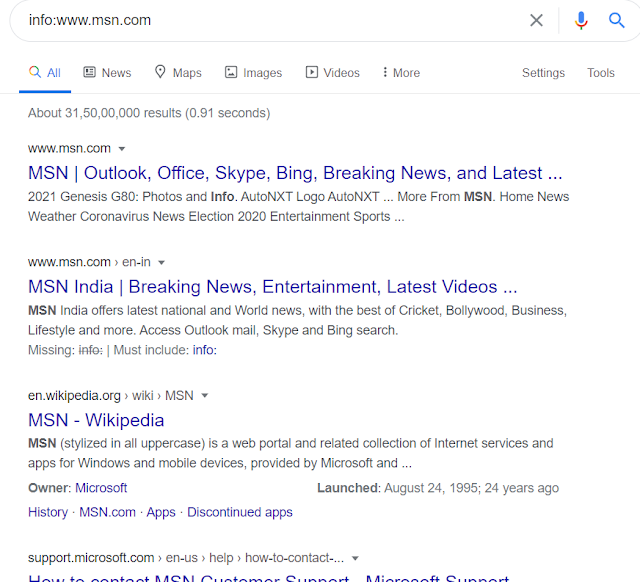This screenshot has height=582, width=640.
Task: Open the Apps sitelink
Action: click(x=161, y=512)
